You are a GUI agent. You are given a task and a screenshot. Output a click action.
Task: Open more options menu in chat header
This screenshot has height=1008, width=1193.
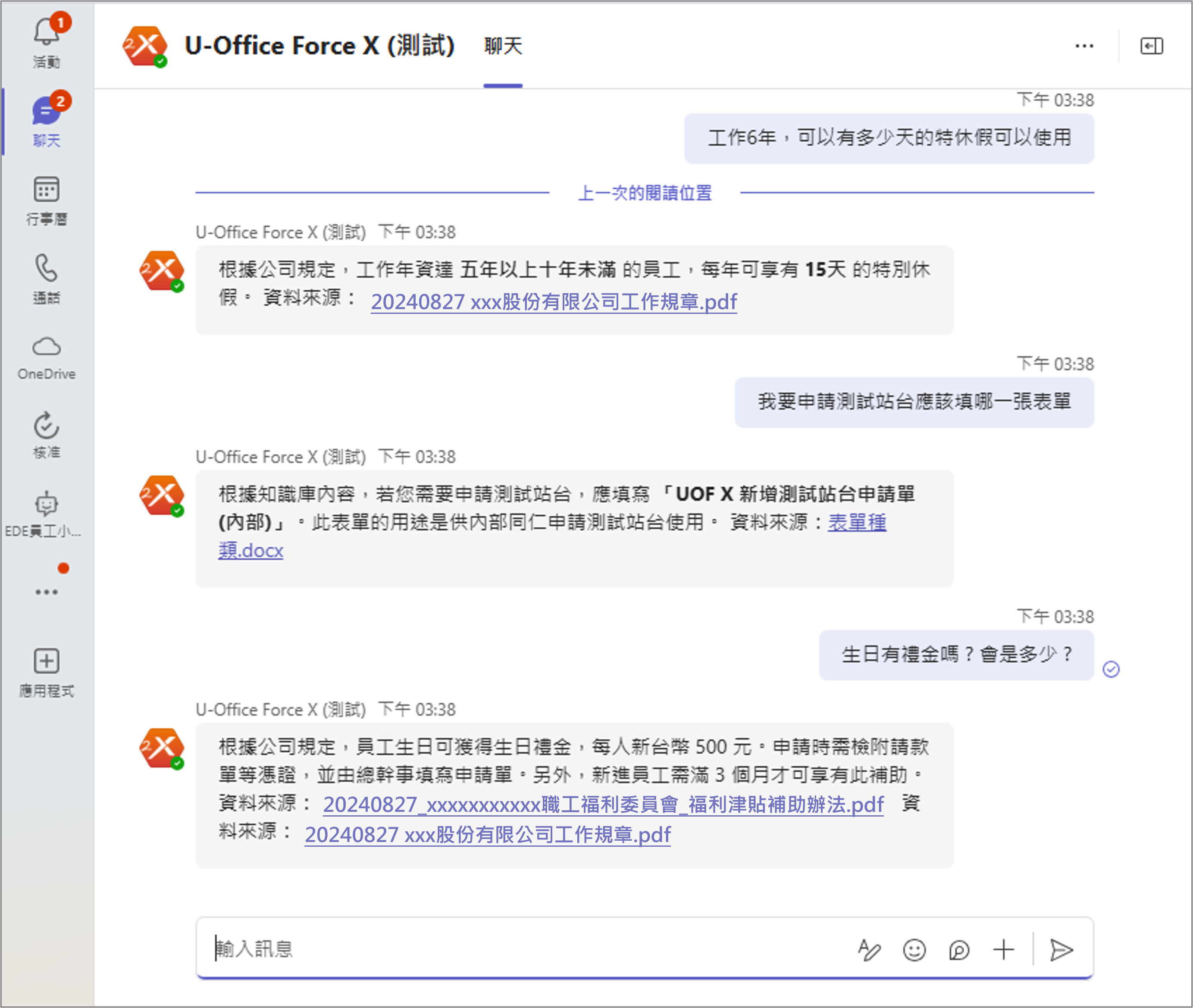(1084, 46)
